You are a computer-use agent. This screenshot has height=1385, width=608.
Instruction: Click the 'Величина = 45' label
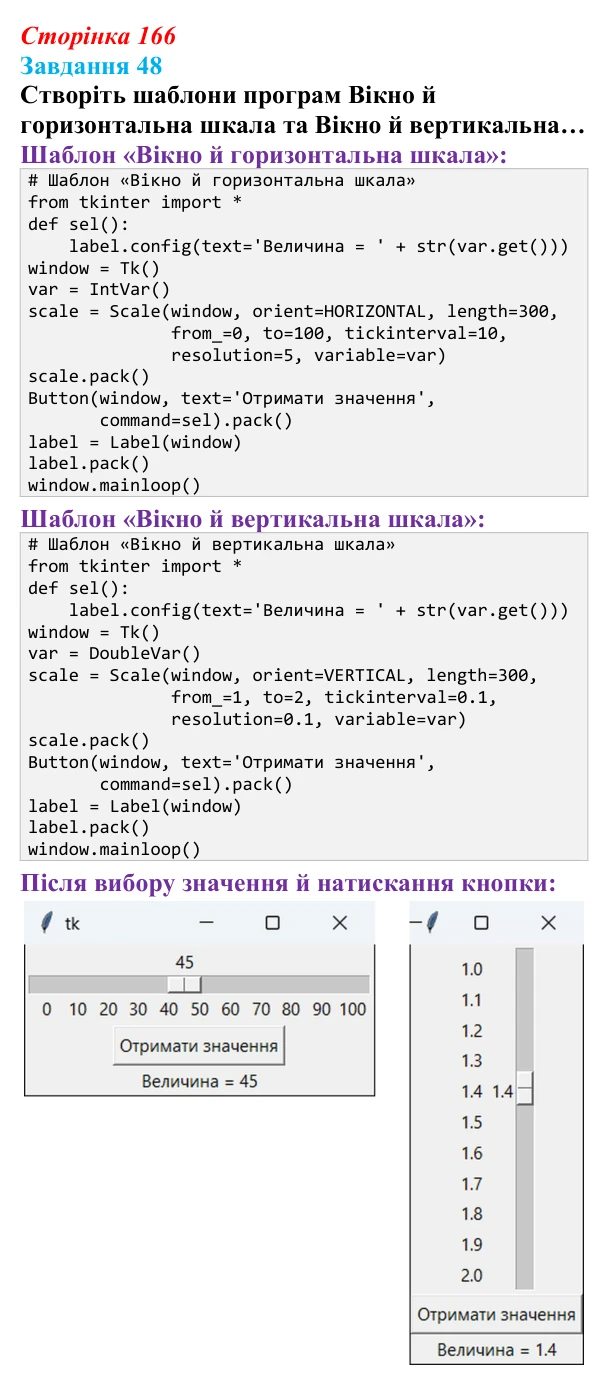[x=199, y=1081]
